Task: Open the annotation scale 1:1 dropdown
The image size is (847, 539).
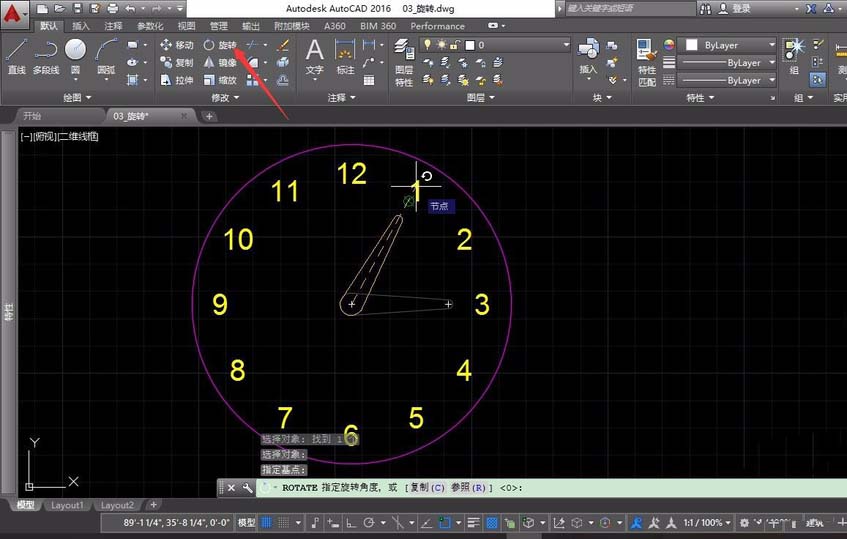Action: 707,523
